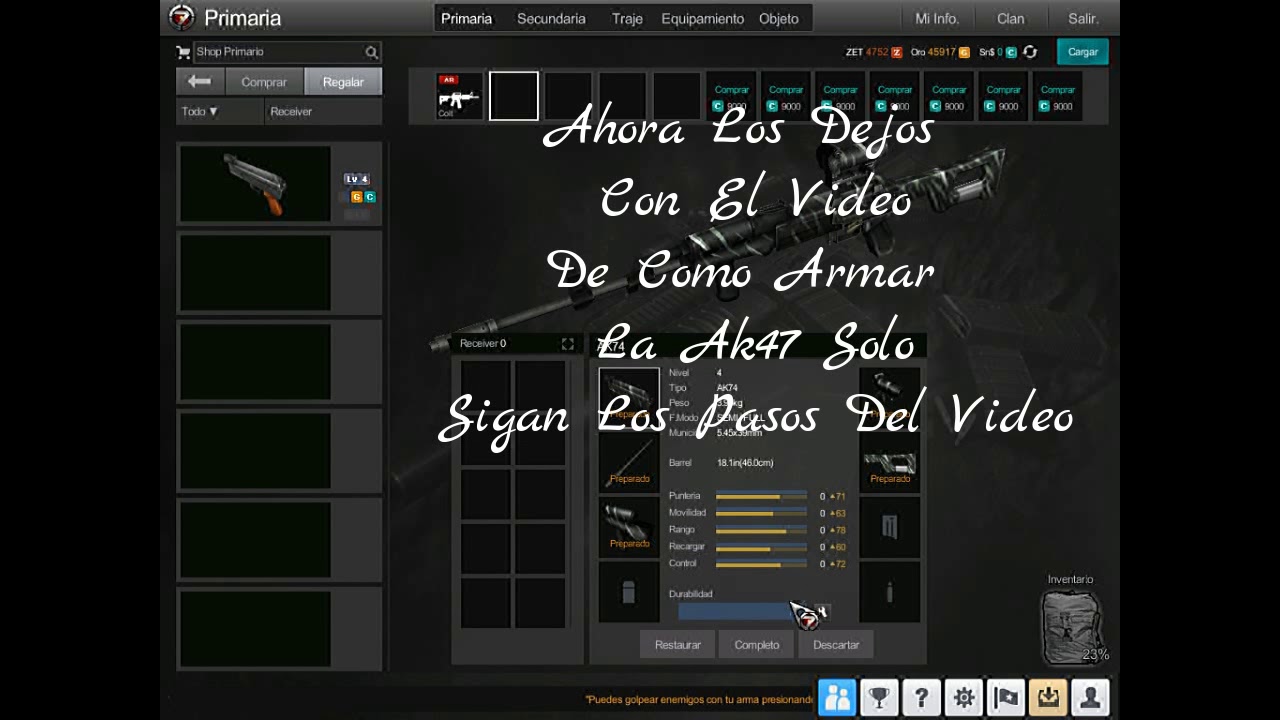The height and width of the screenshot is (720, 1280).
Task: Click the 5.45x39mm ammunition value
Action: click(739, 433)
